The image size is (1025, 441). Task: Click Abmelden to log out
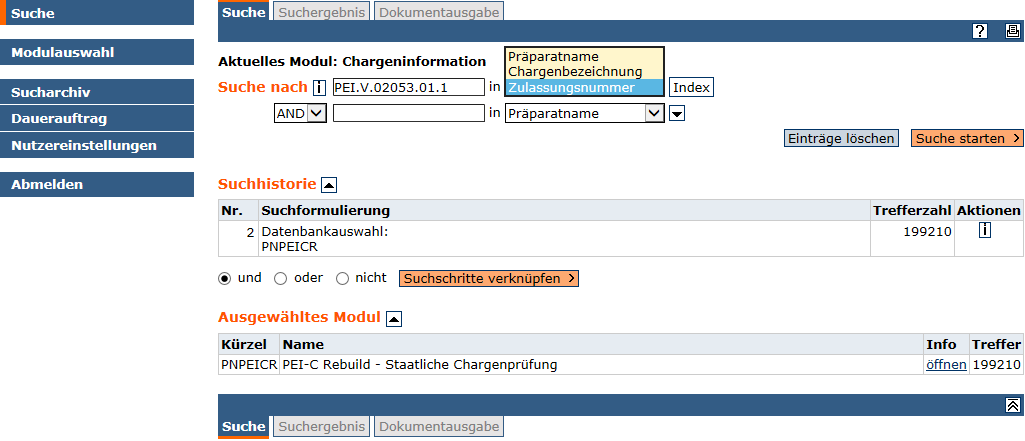[97, 184]
